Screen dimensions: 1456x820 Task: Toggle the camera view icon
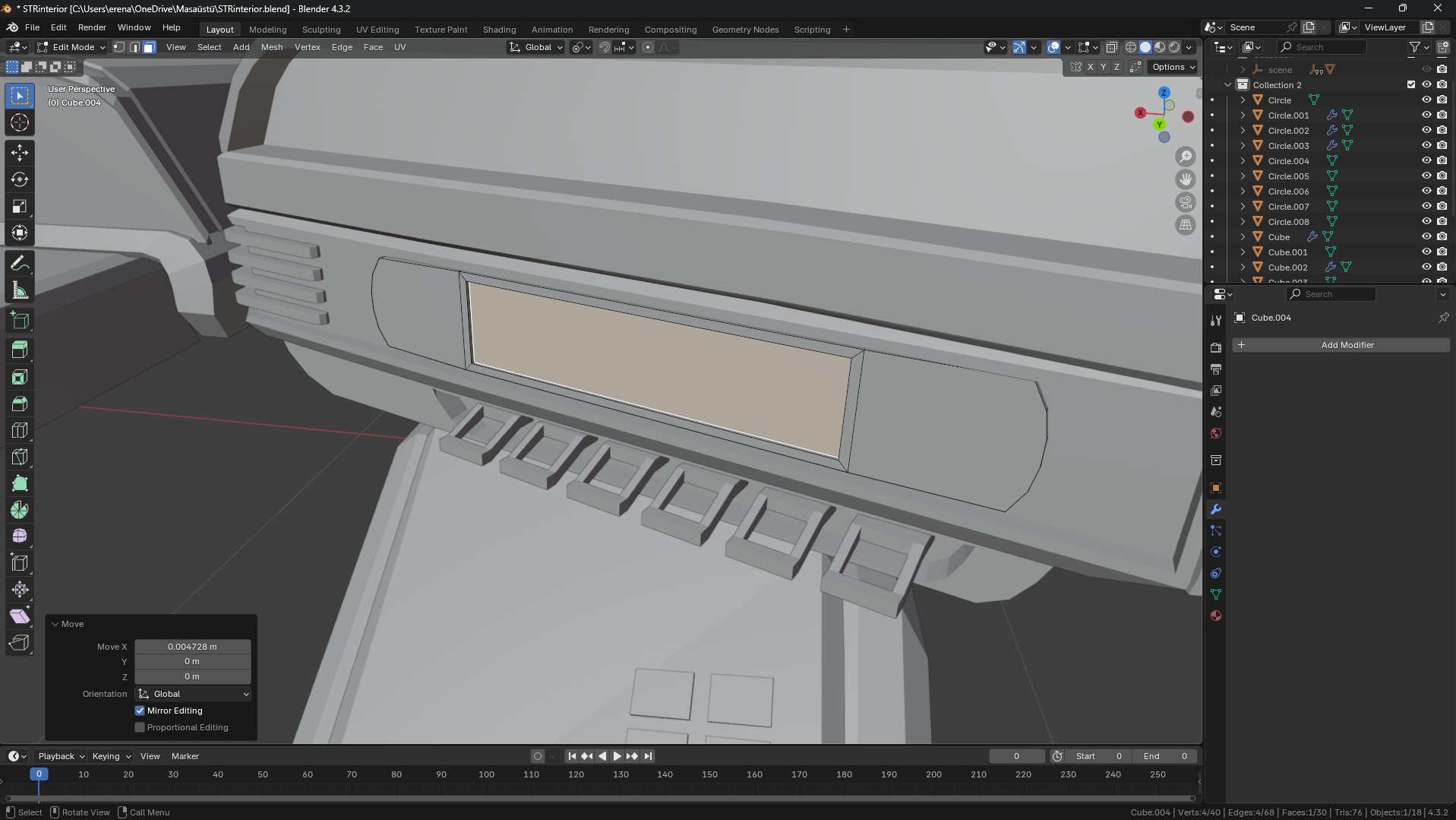(x=1186, y=202)
